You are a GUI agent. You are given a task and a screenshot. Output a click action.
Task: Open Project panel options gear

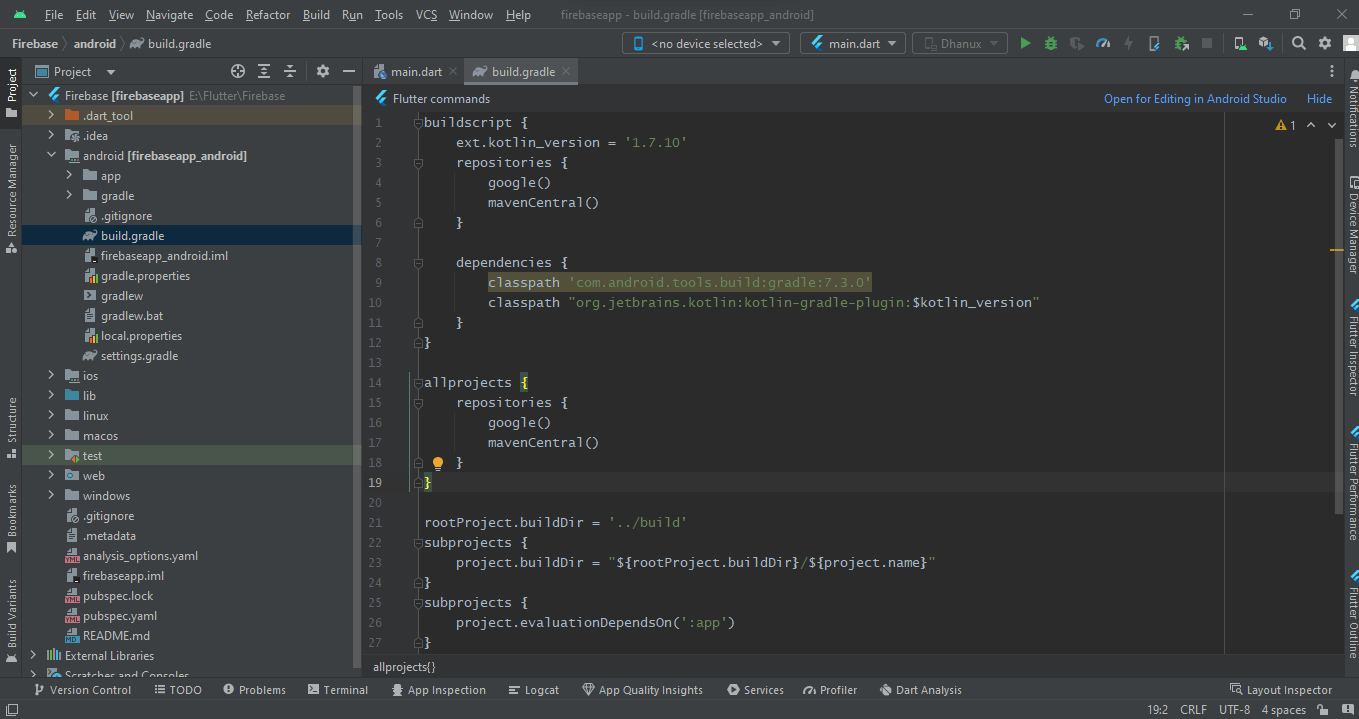coord(323,71)
